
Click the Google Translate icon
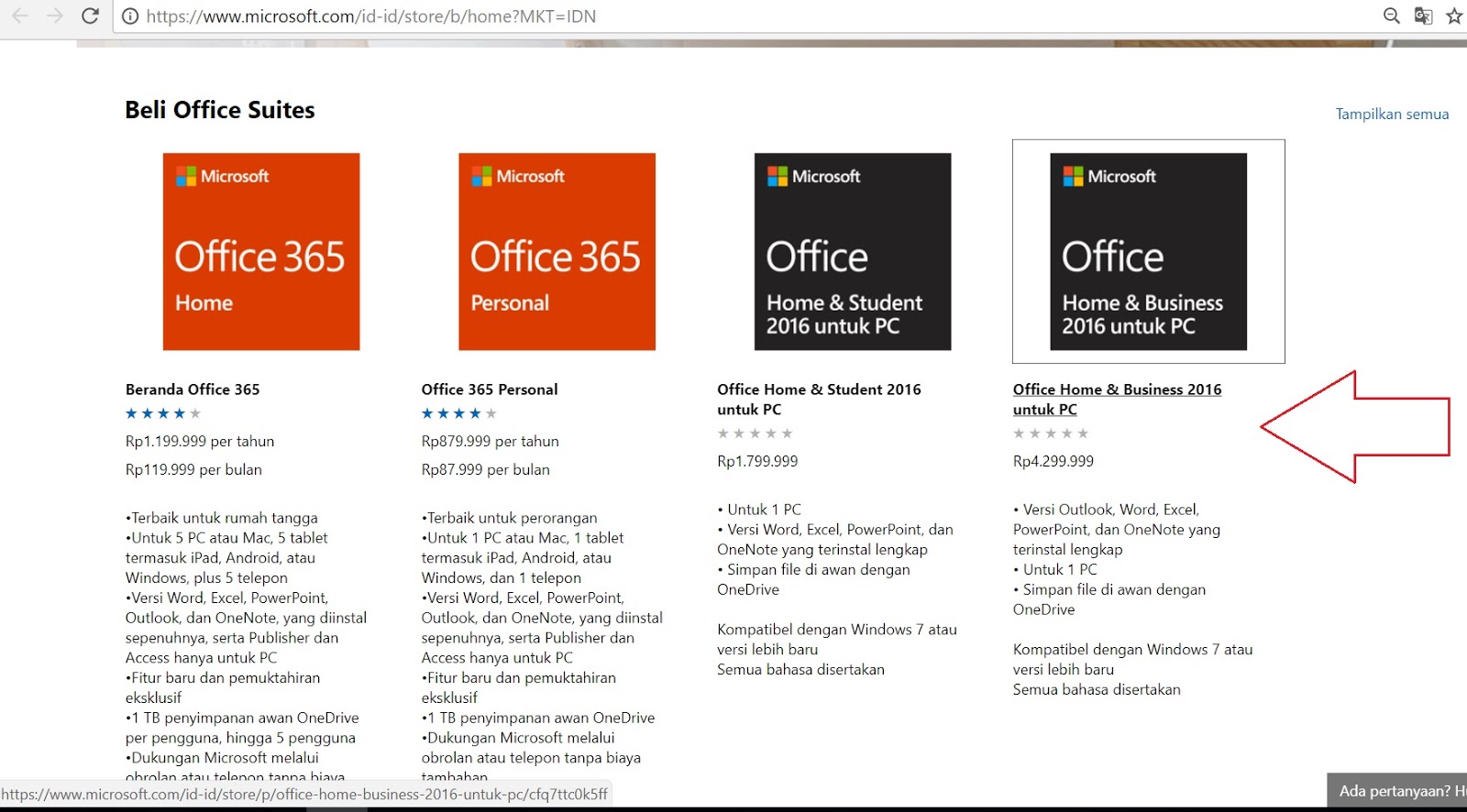[1423, 16]
